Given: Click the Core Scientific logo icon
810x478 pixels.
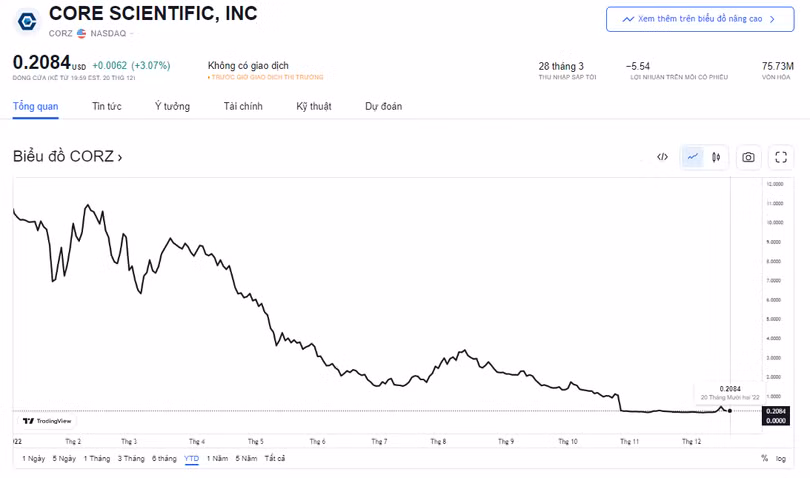Looking at the screenshot, I should coord(27,22).
